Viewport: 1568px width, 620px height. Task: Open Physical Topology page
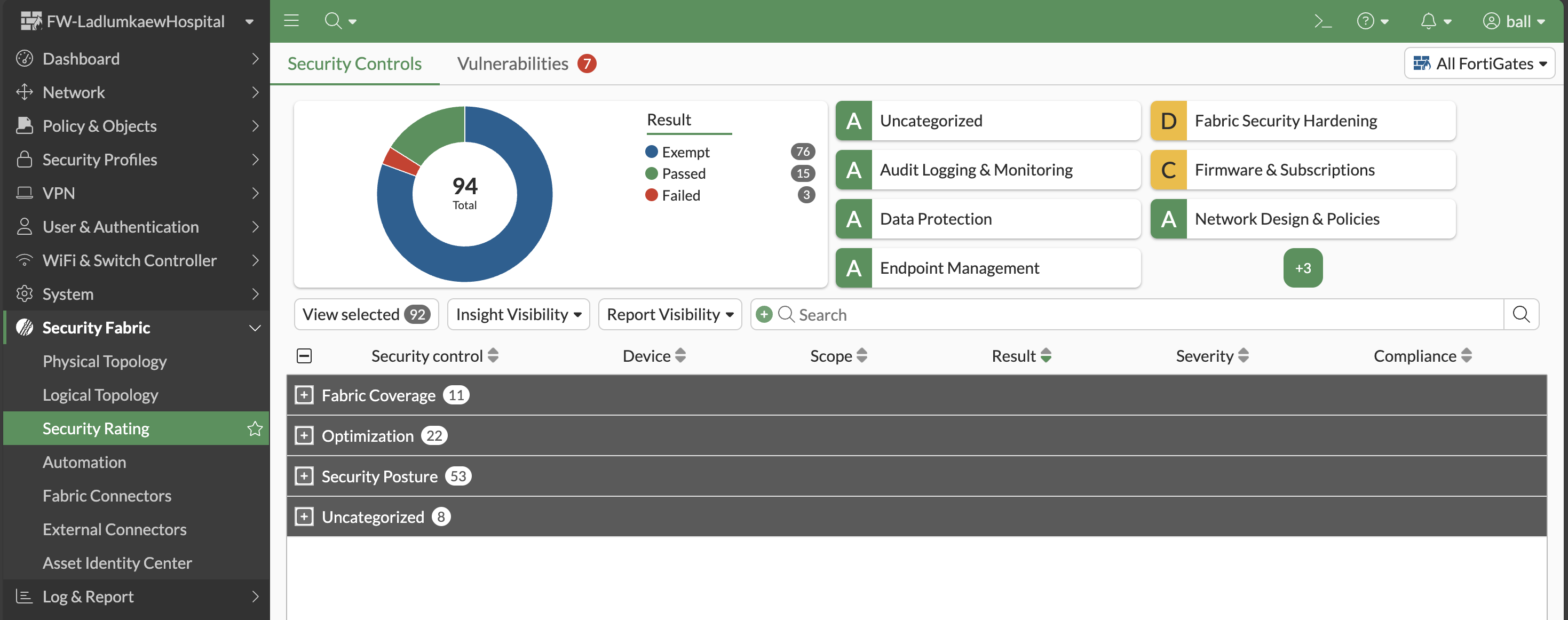pyautogui.click(x=105, y=361)
